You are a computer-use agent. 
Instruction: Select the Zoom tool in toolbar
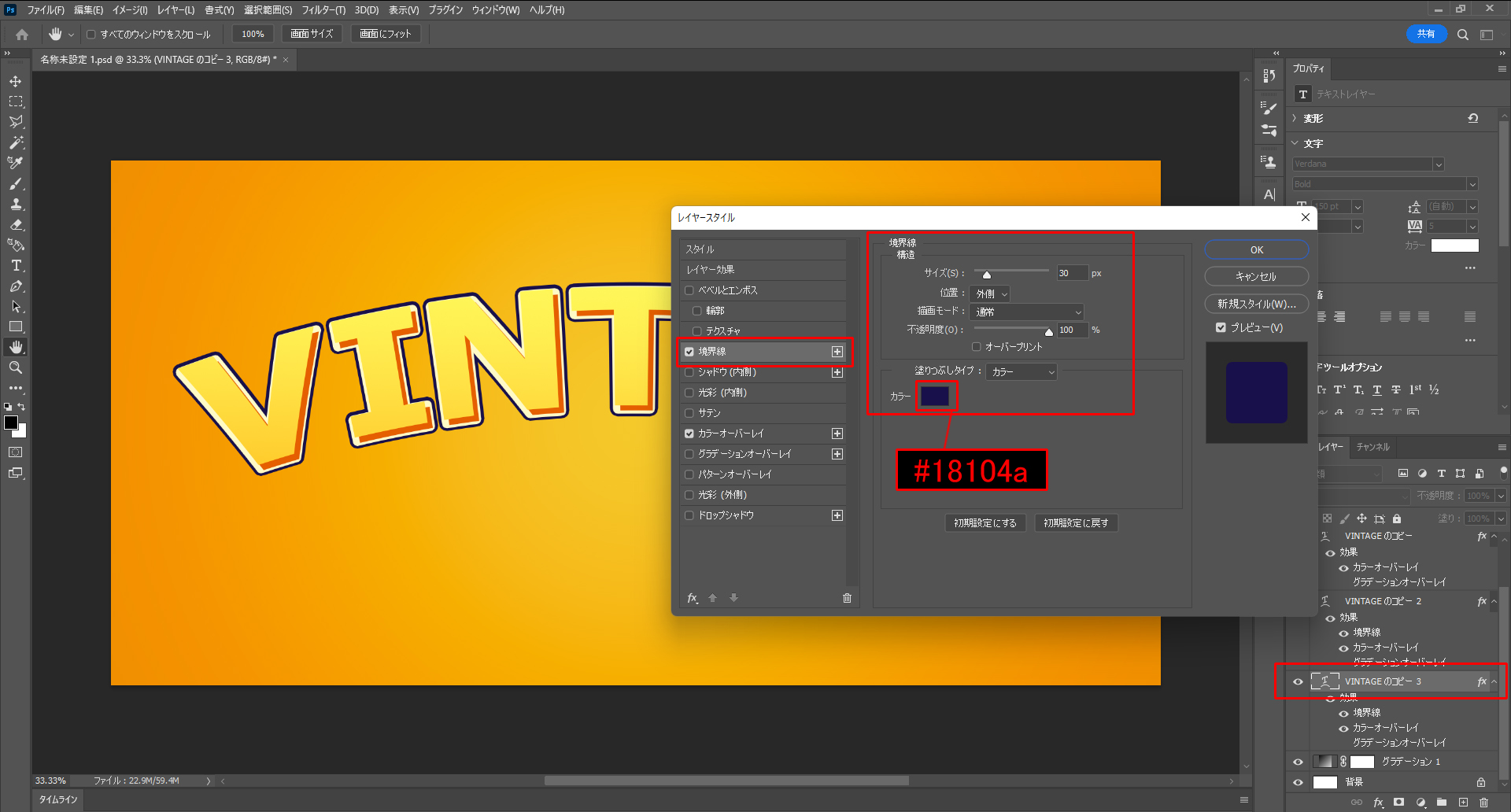tap(16, 367)
